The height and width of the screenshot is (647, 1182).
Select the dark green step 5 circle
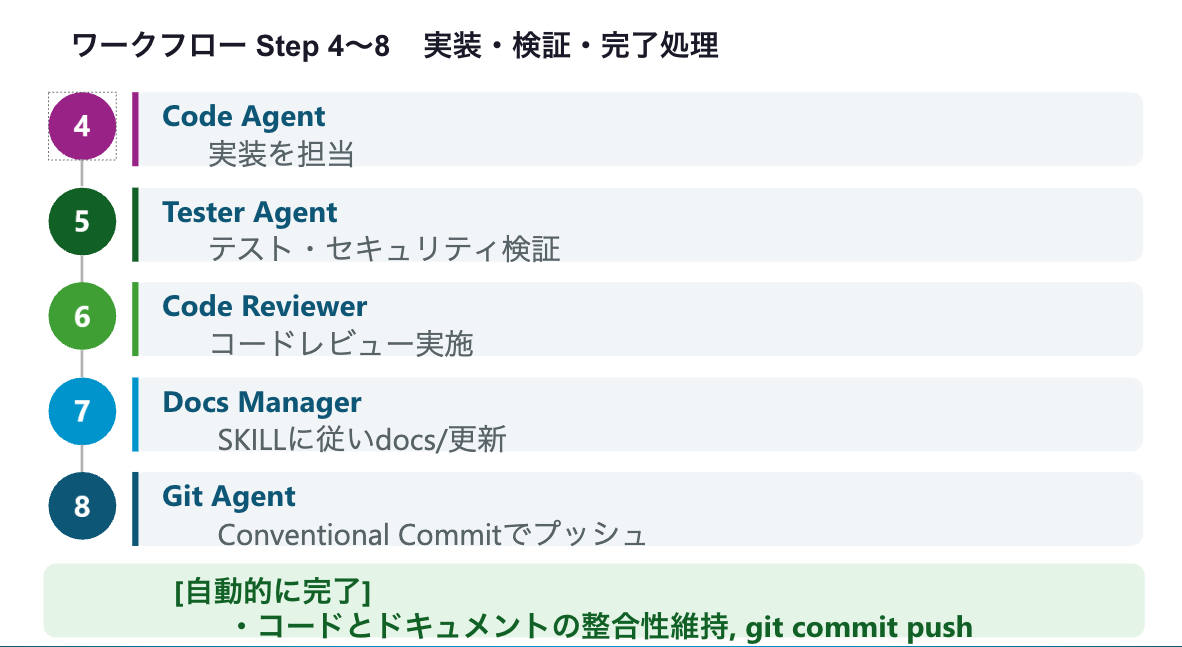click(82, 221)
